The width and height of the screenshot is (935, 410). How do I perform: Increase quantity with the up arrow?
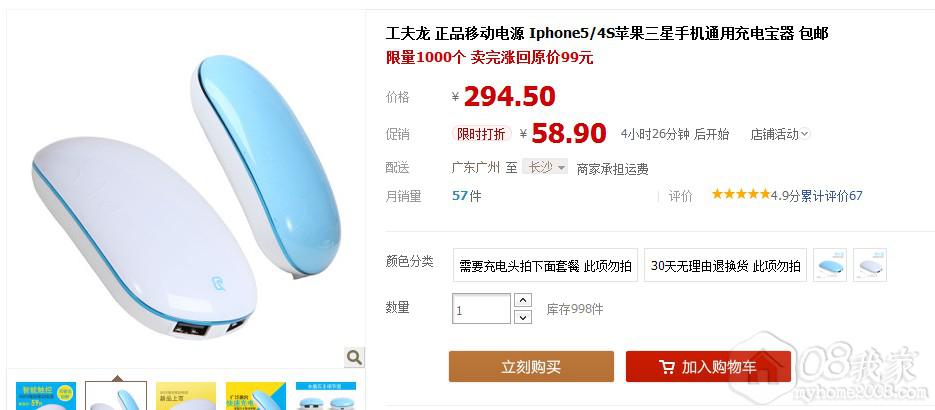(522, 300)
